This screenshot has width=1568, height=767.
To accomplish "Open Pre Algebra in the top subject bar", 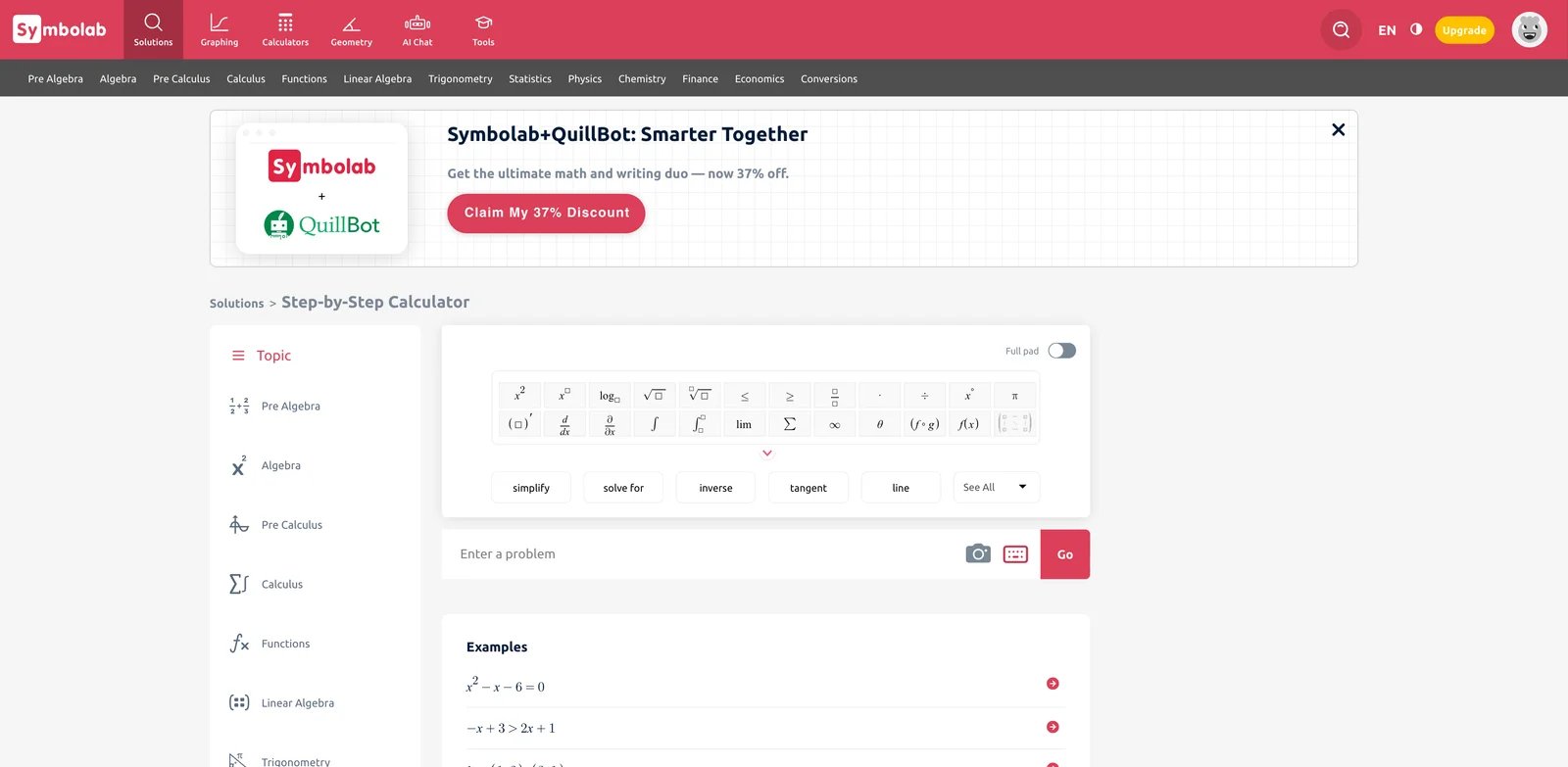I will [56, 78].
